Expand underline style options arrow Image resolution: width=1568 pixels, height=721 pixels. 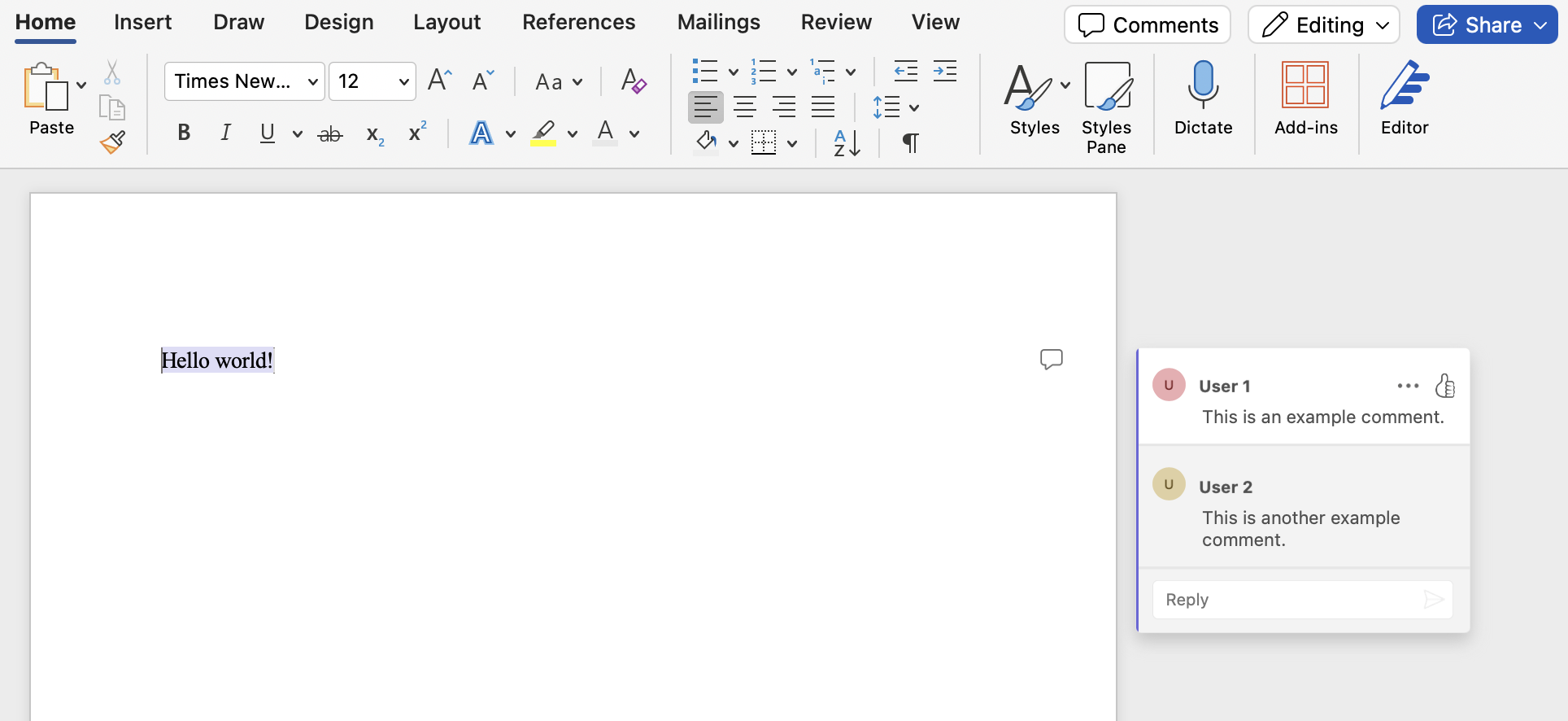click(298, 134)
